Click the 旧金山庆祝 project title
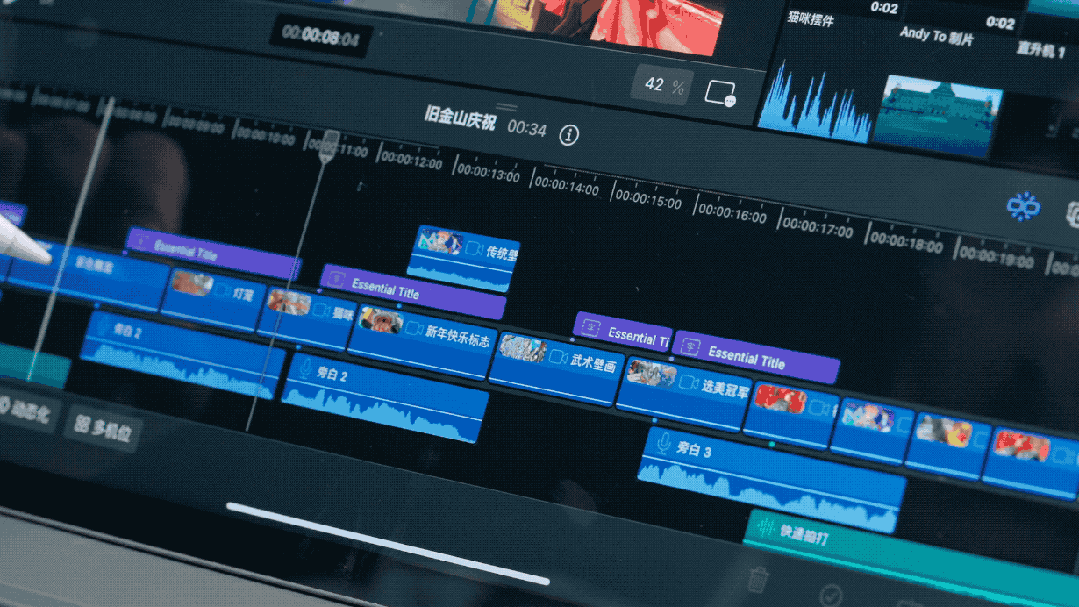Image resolution: width=1079 pixels, height=607 pixels. 460,118
